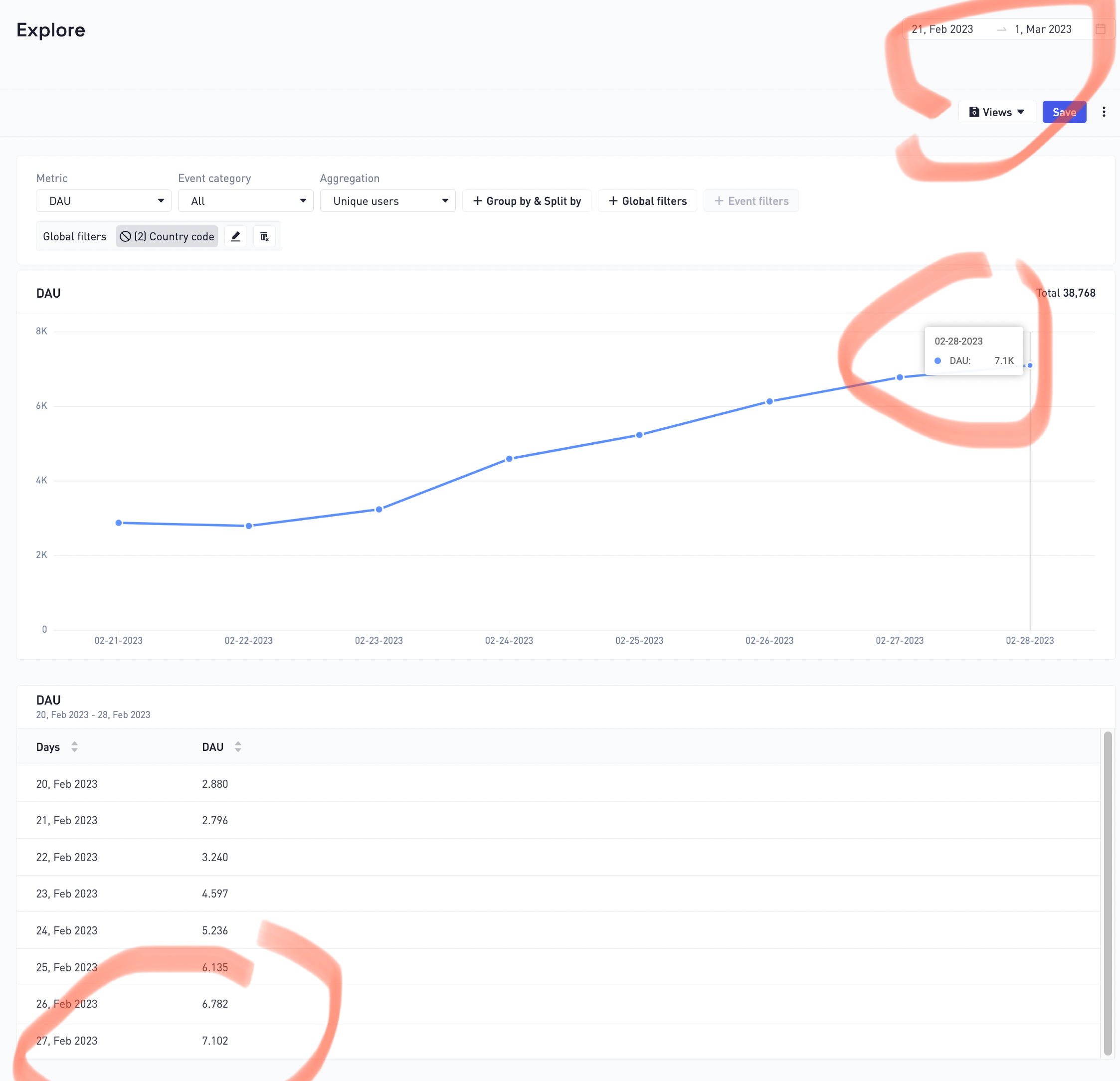1120x1081 pixels.
Task: Click the Global filters add button
Action: tap(647, 201)
